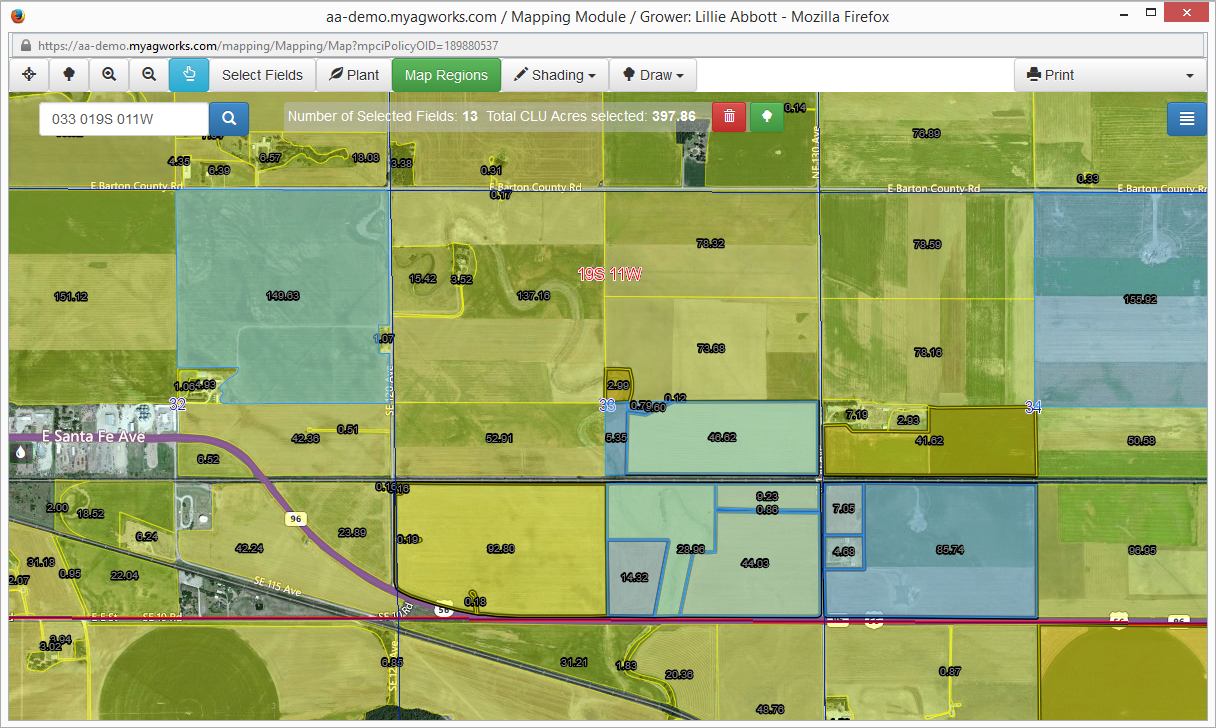The width and height of the screenshot is (1216, 728).
Task: Click the Select Fields button
Action: [262, 75]
